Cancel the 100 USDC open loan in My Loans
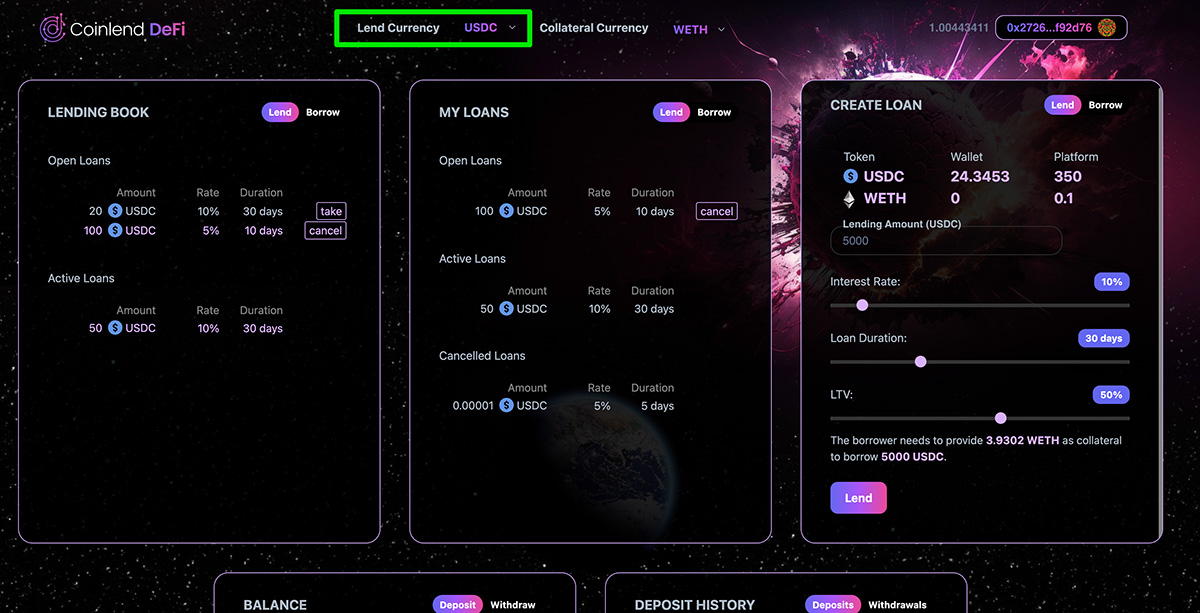The image size is (1200, 613). [717, 211]
